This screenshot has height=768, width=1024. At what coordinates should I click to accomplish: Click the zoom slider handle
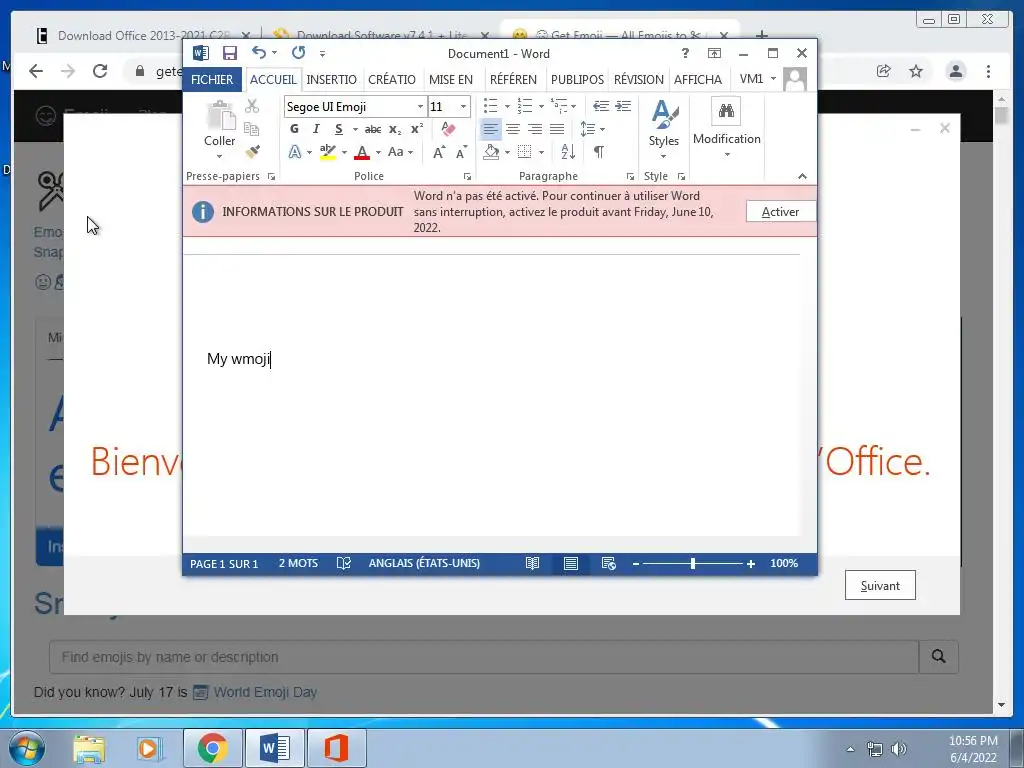[x=693, y=563]
